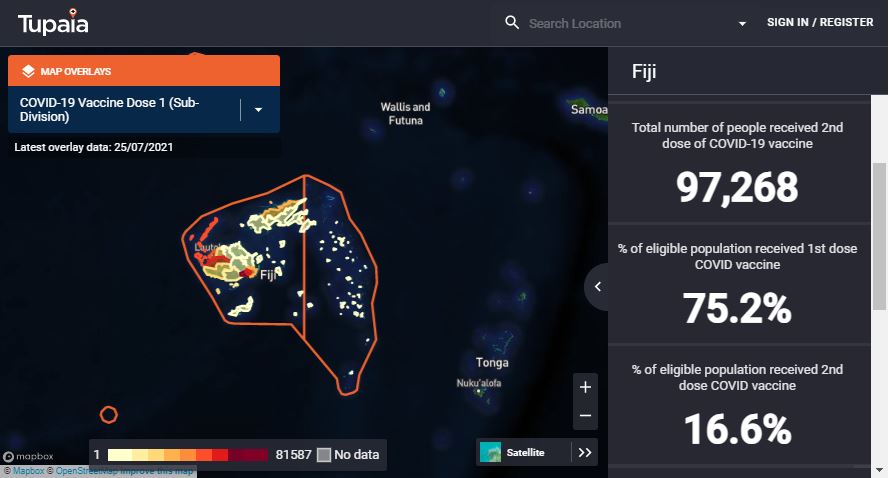
Task: Click the 97,268 second dose value
Action: pos(737,187)
